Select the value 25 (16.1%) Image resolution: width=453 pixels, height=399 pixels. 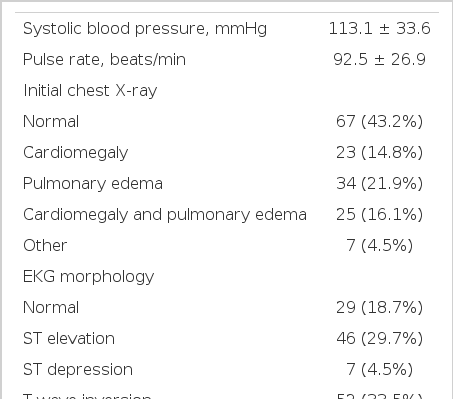click(x=379, y=214)
